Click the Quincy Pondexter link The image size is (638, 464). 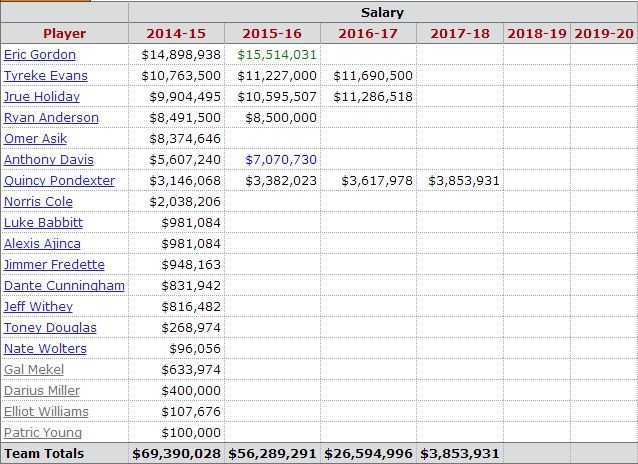pyautogui.click(x=59, y=181)
